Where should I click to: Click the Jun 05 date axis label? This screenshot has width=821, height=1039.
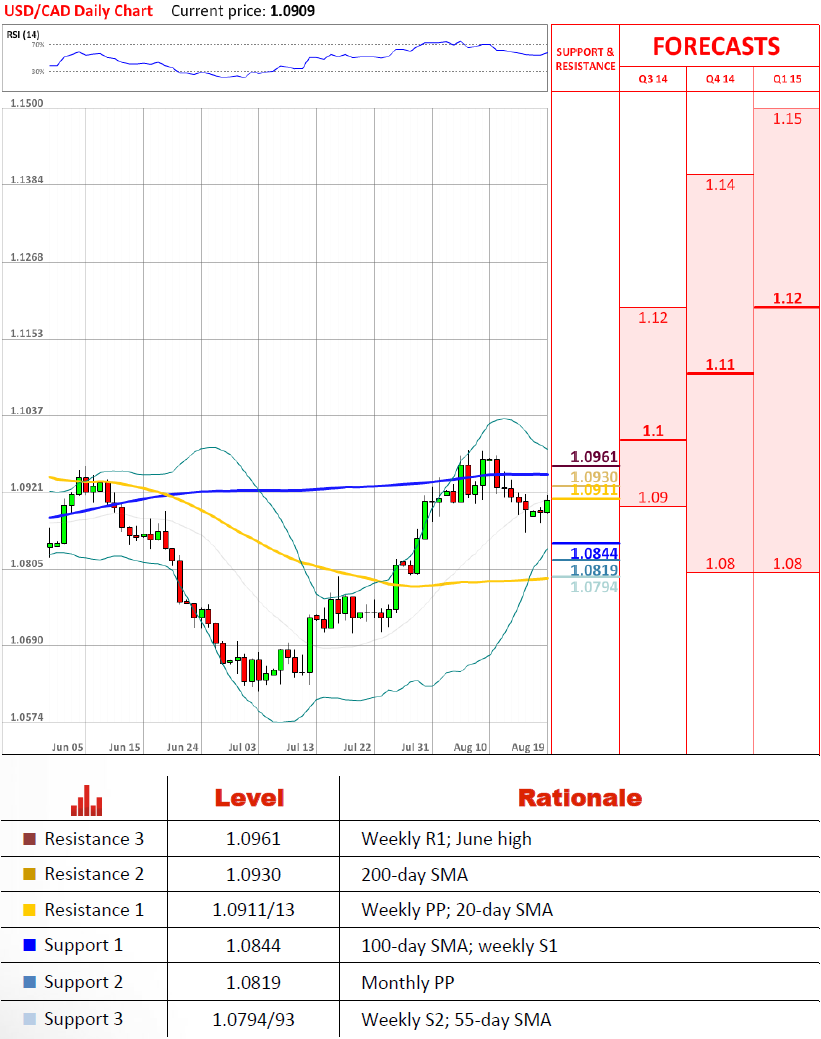pos(68,747)
